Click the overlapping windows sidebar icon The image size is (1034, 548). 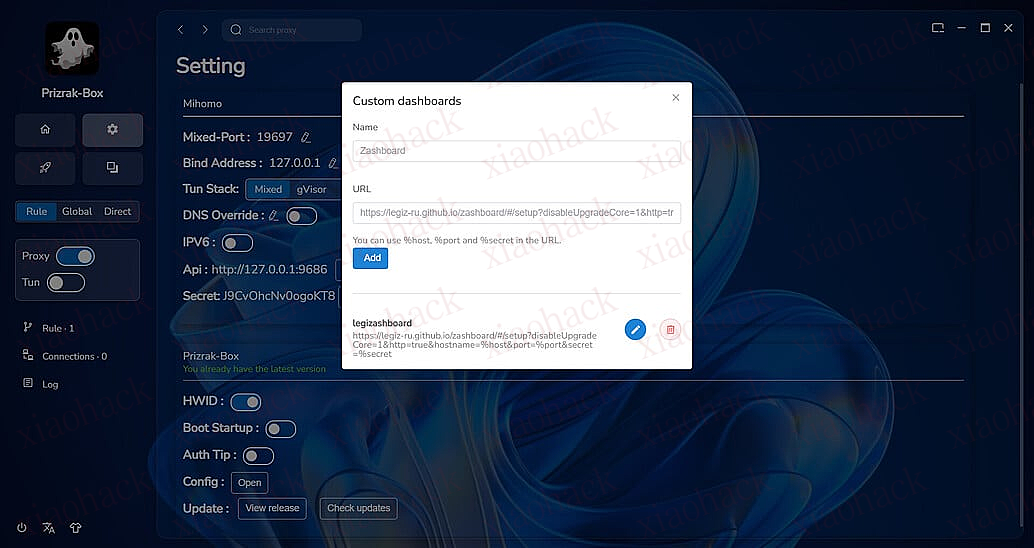tap(112, 168)
